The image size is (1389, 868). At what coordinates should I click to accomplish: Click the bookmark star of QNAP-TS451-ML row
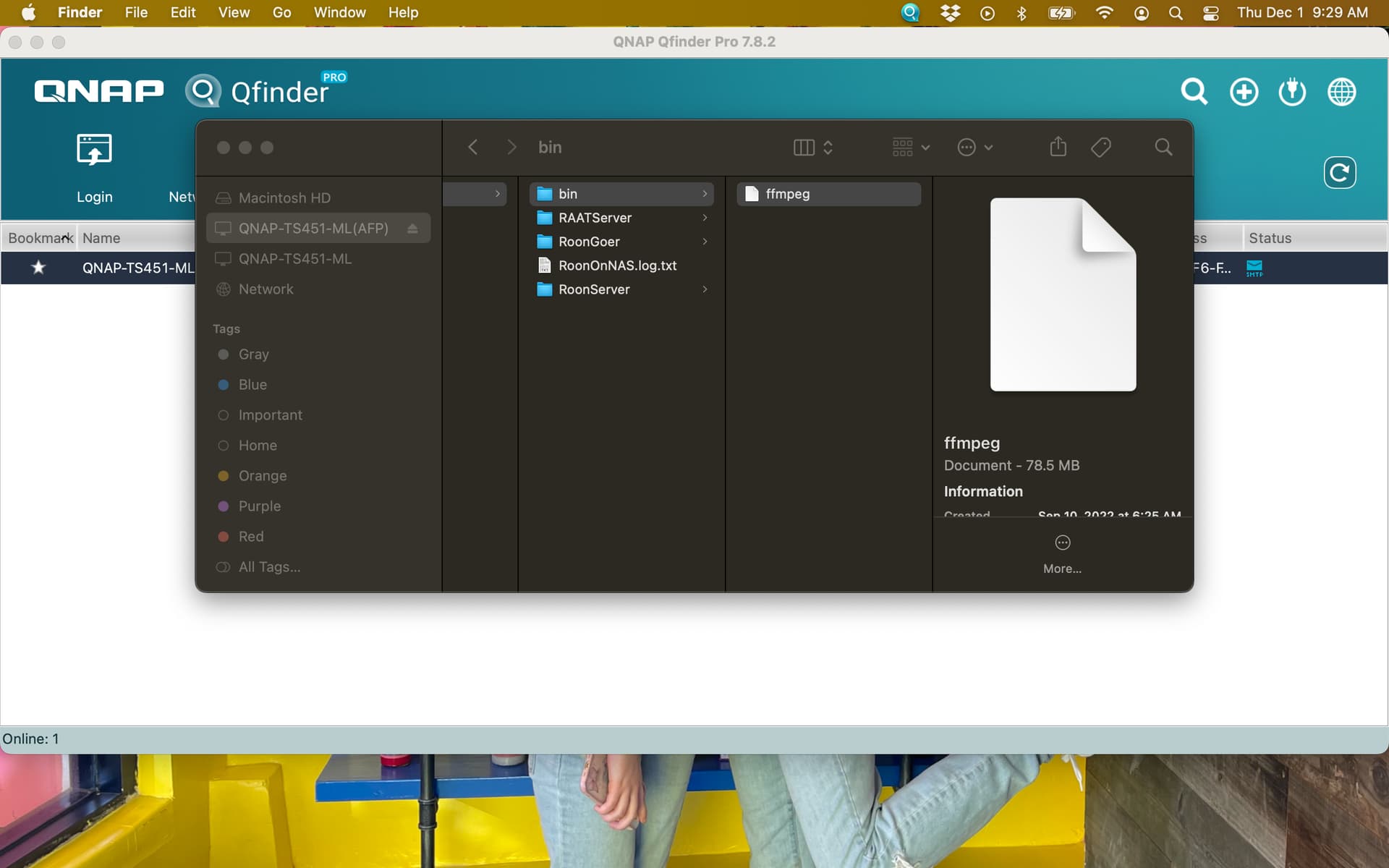point(38,268)
